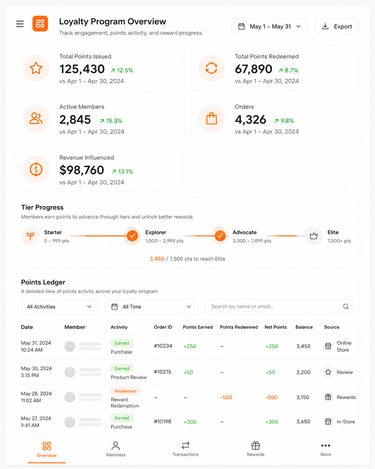Open the May 1 – May 31 date range dropdown
This screenshot has height=469, width=375.
tap(269, 26)
